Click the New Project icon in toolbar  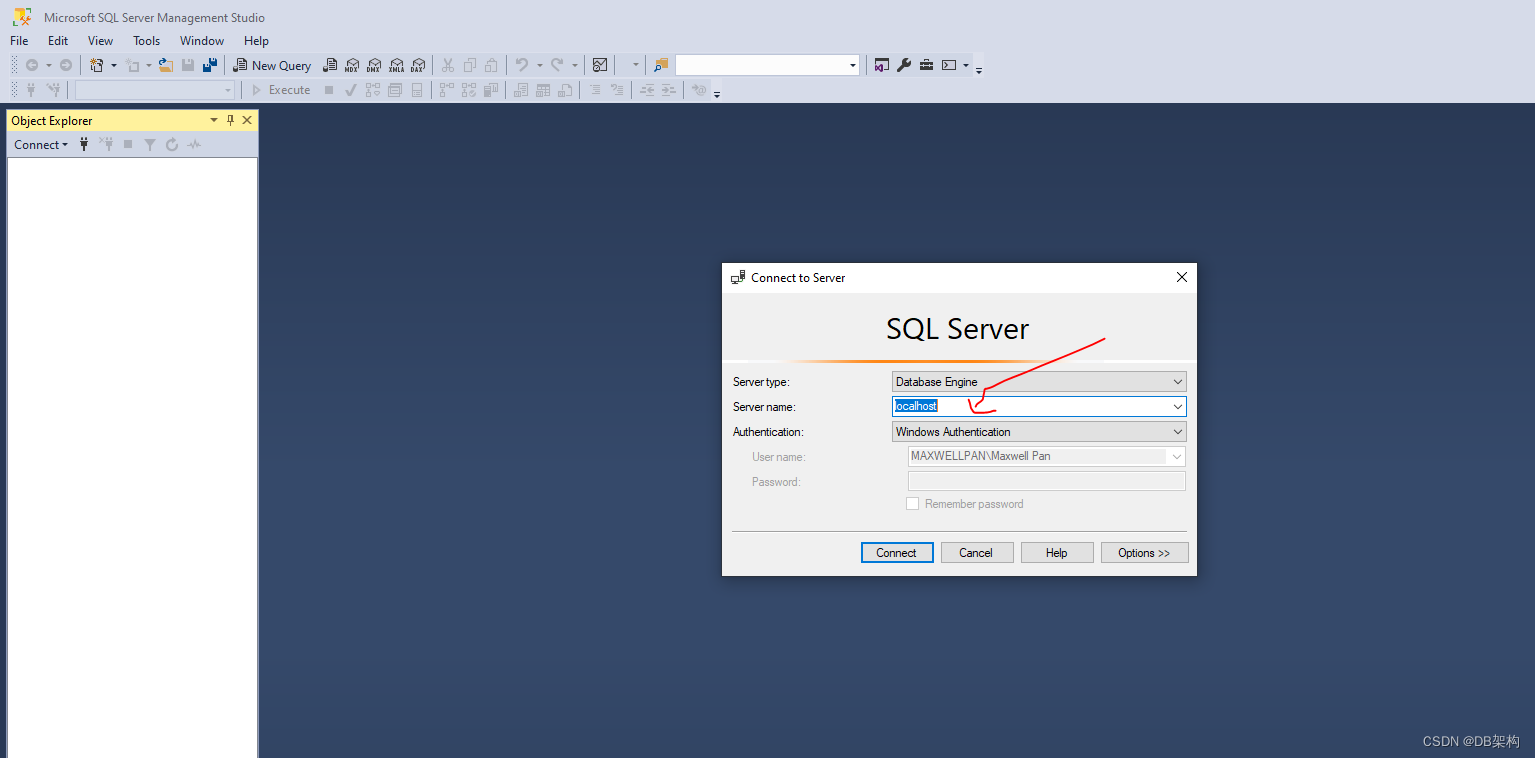[97, 65]
